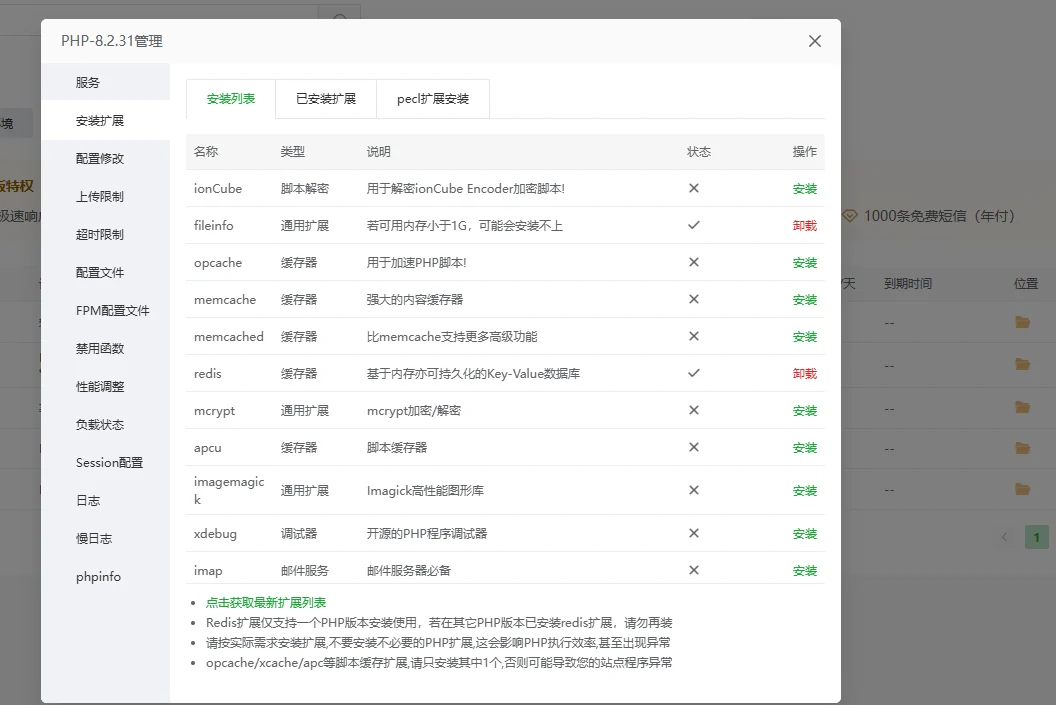This screenshot has width=1056, height=705.
Task: View 负载状态 in the sidebar
Action: [x=105, y=424]
